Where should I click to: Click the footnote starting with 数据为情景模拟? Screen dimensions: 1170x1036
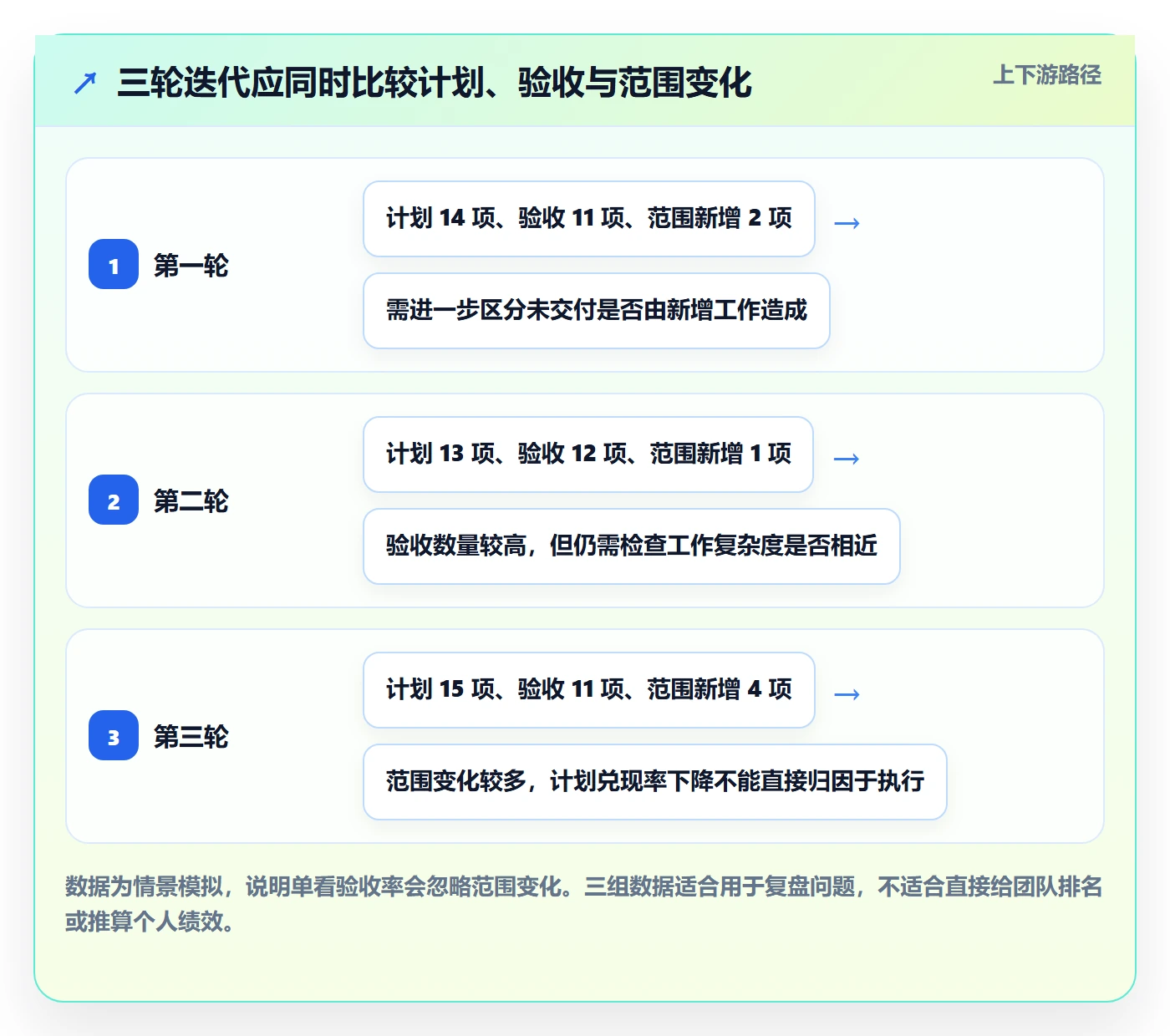click(x=584, y=904)
